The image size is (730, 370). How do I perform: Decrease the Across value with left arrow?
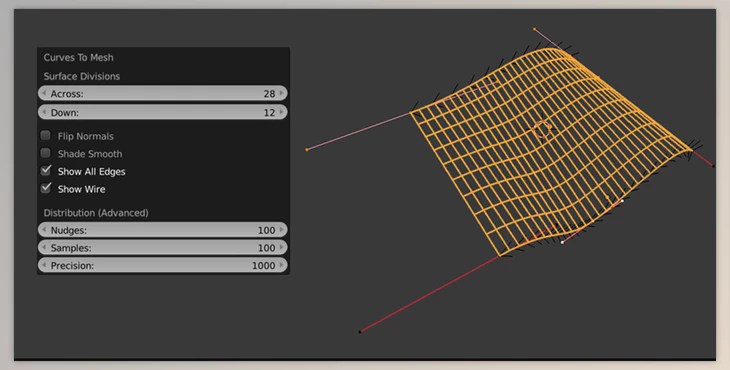pos(44,93)
